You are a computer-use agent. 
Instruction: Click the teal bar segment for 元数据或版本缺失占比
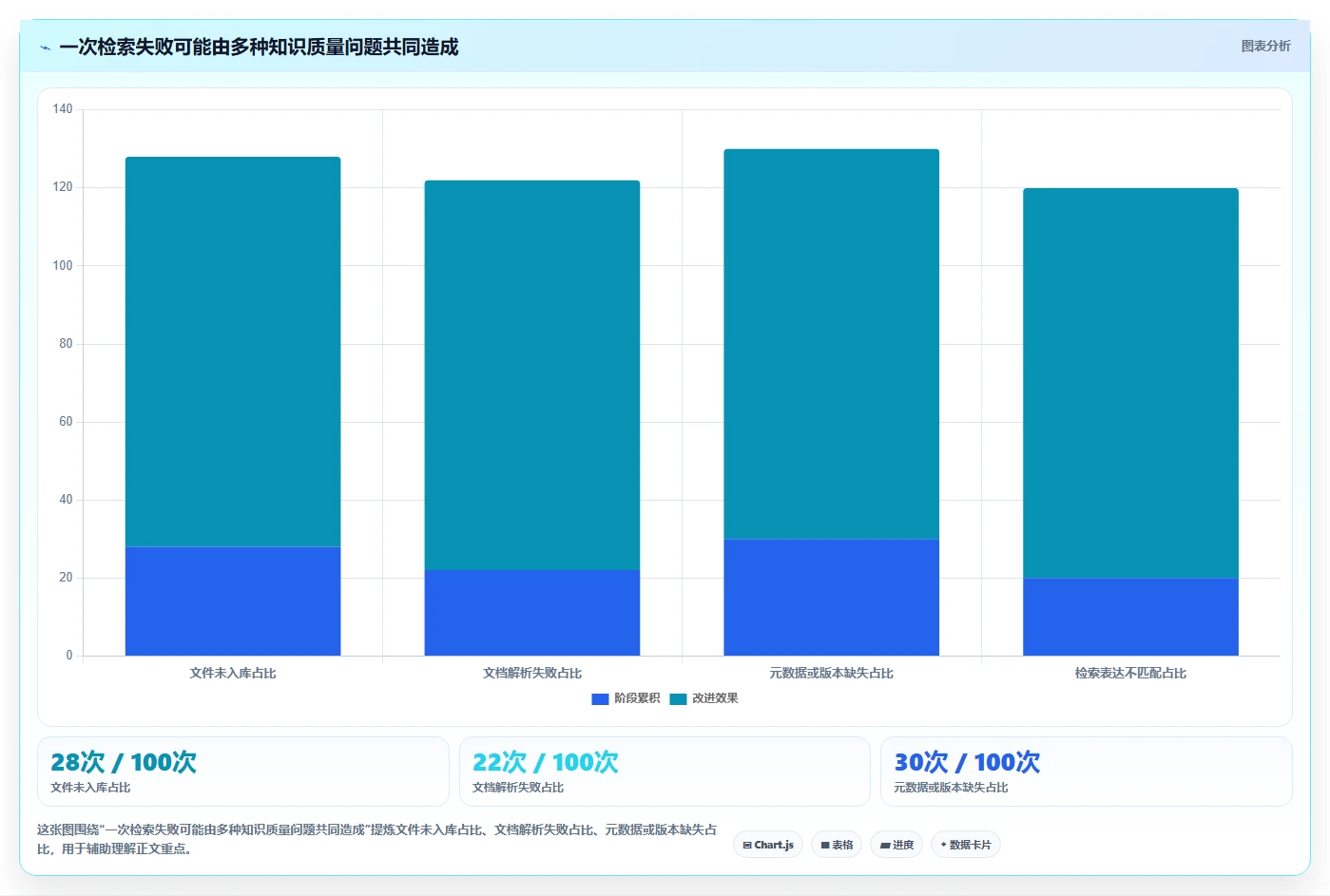[832, 344]
